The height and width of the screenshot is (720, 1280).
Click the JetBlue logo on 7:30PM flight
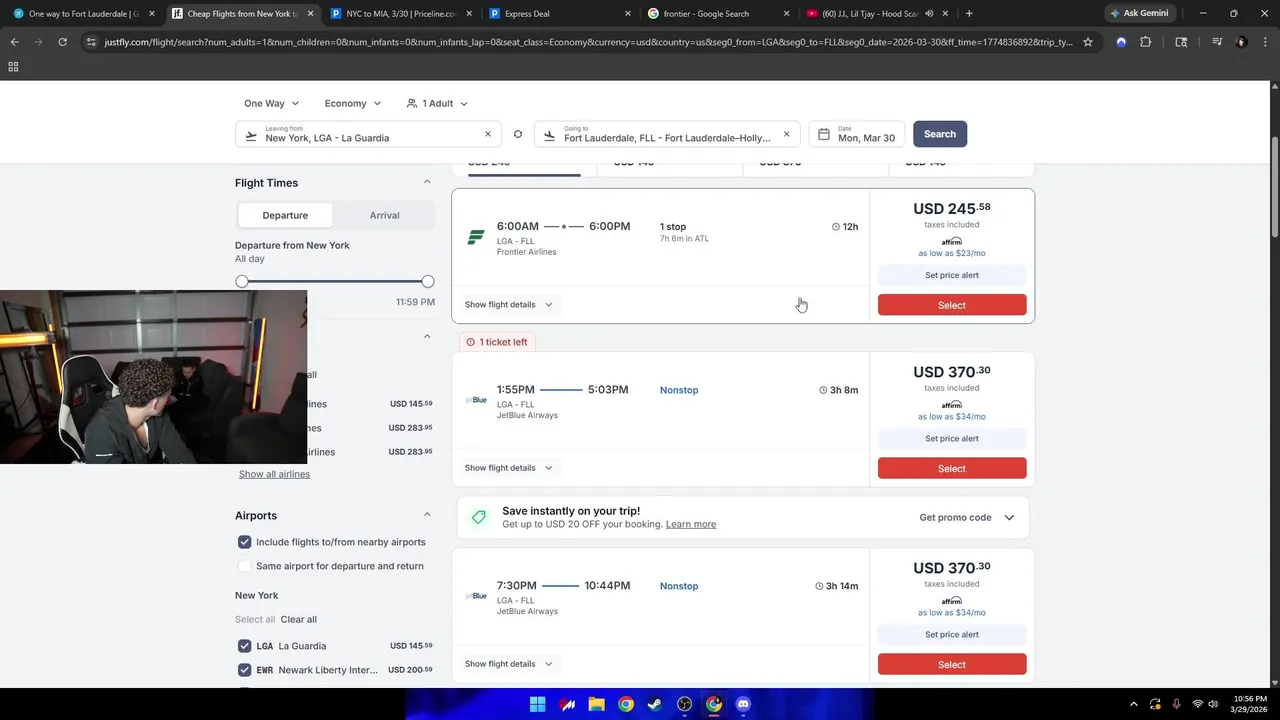pos(476,596)
